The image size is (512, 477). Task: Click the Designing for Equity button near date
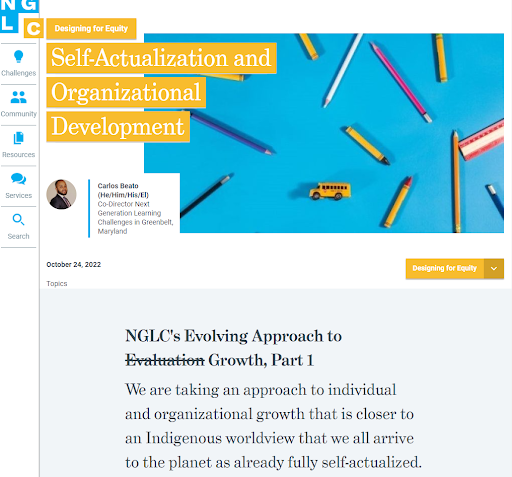point(445,268)
